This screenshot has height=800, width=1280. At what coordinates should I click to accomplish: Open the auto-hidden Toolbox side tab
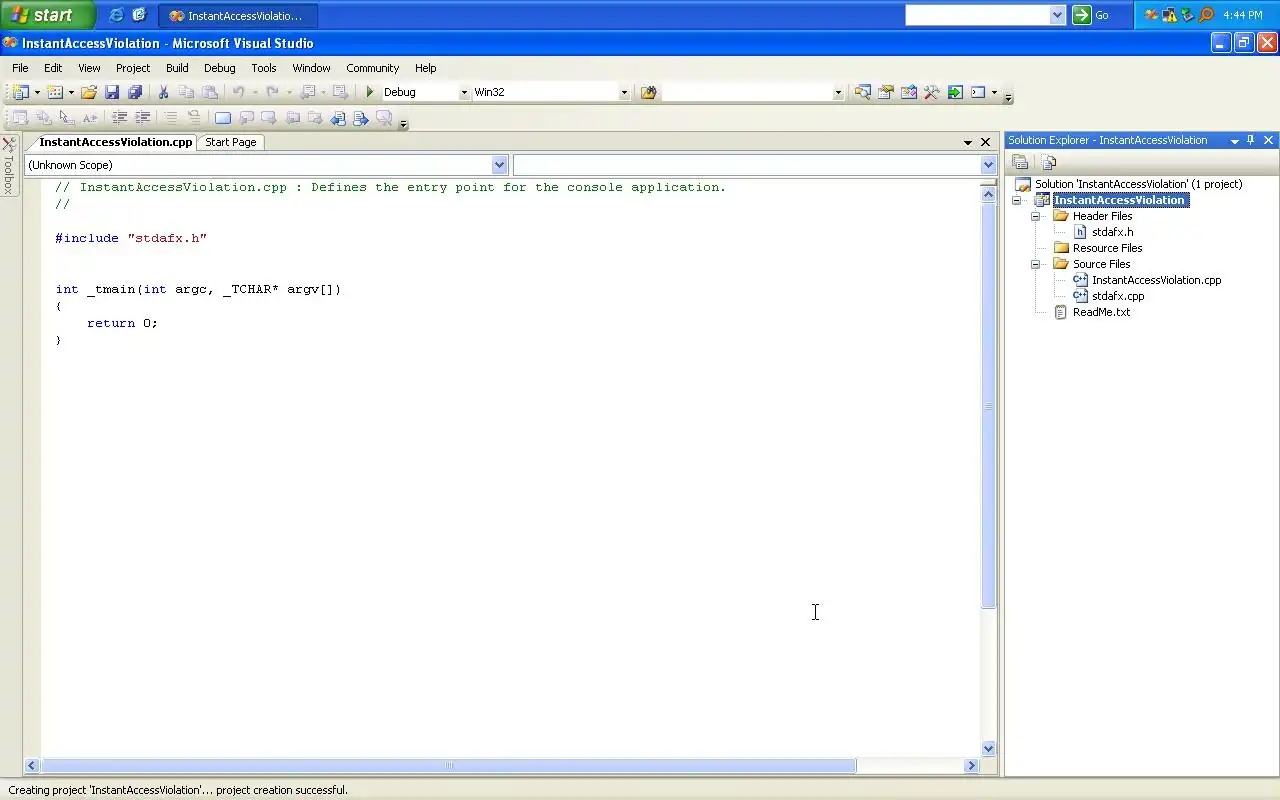pos(9,166)
